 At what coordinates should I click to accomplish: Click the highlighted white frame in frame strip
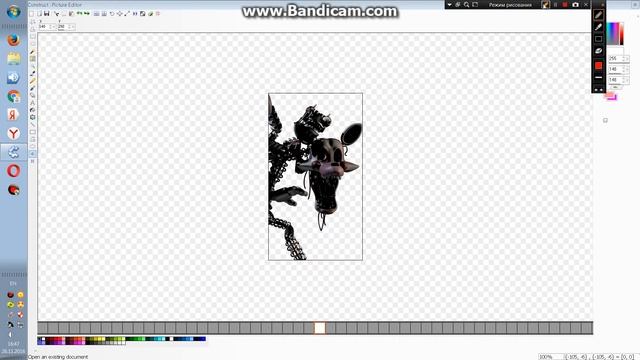[320, 328]
